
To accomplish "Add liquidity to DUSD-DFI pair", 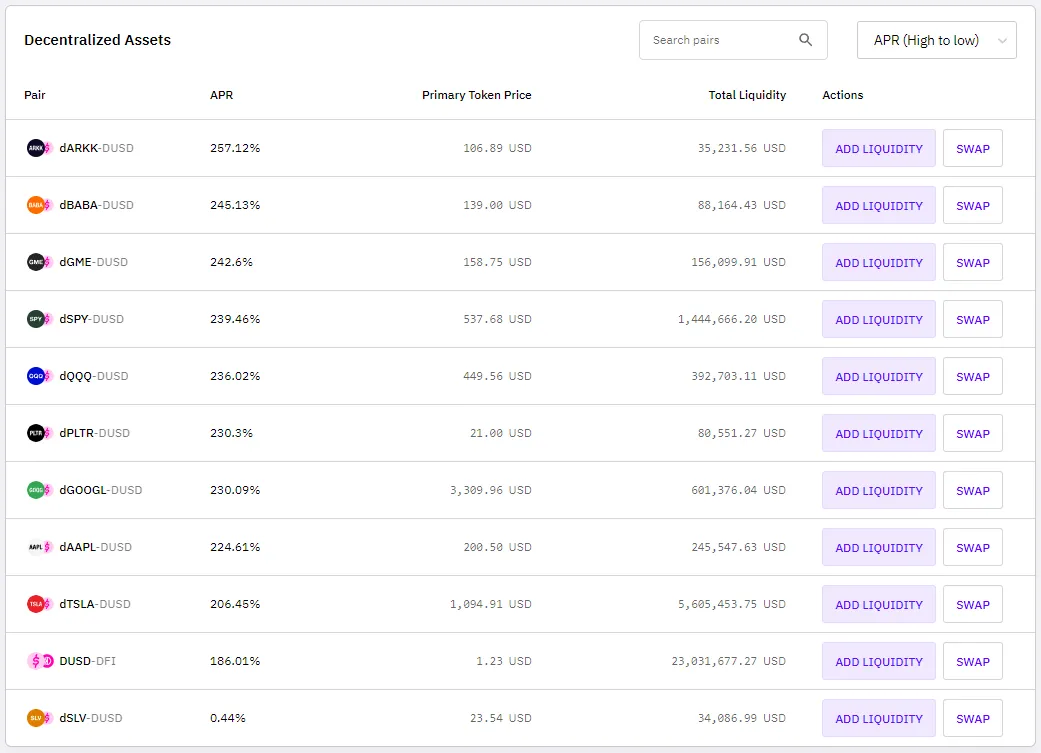I will pyautogui.click(x=878, y=662).
